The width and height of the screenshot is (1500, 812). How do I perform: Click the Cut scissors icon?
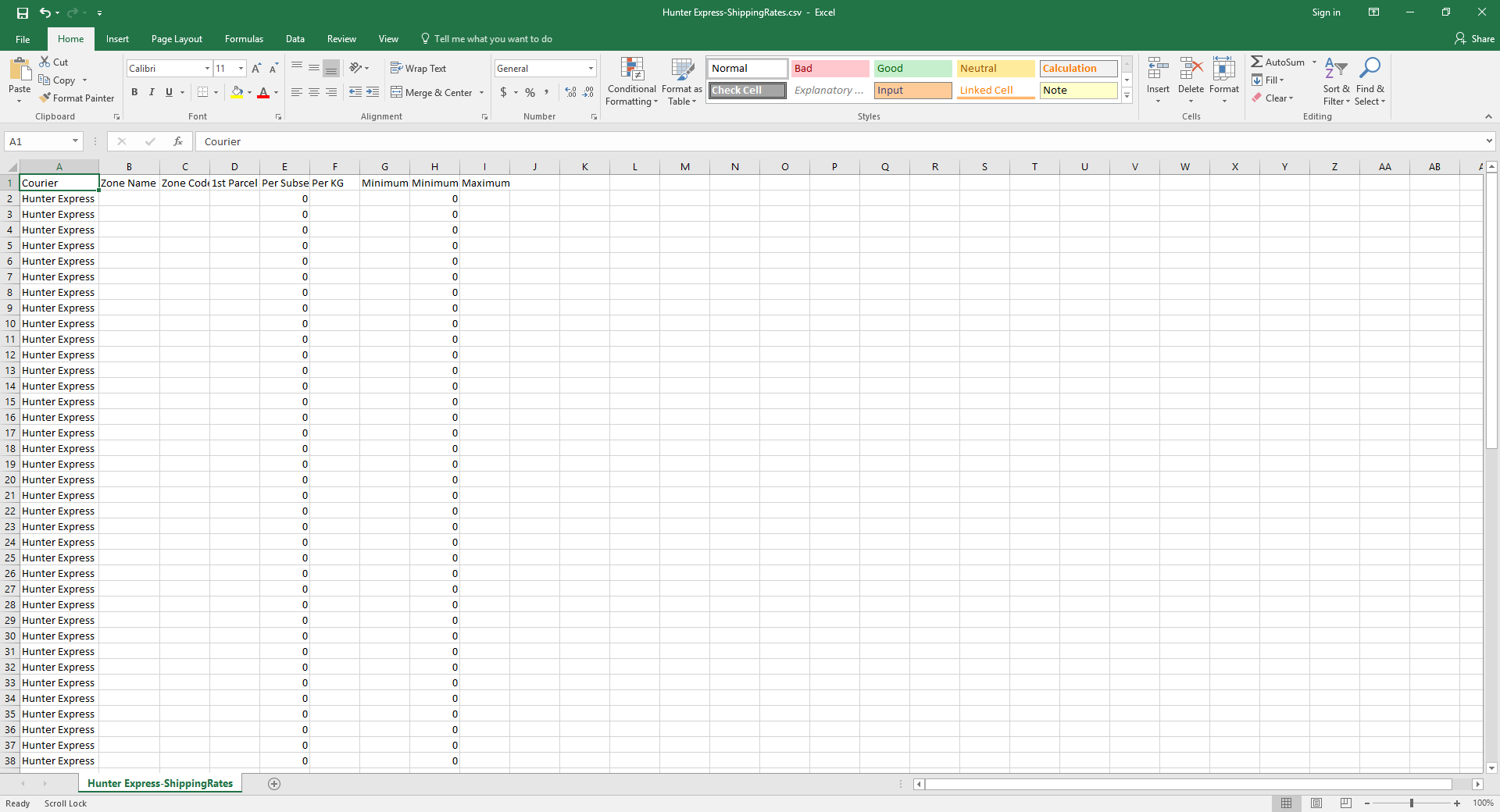point(45,62)
